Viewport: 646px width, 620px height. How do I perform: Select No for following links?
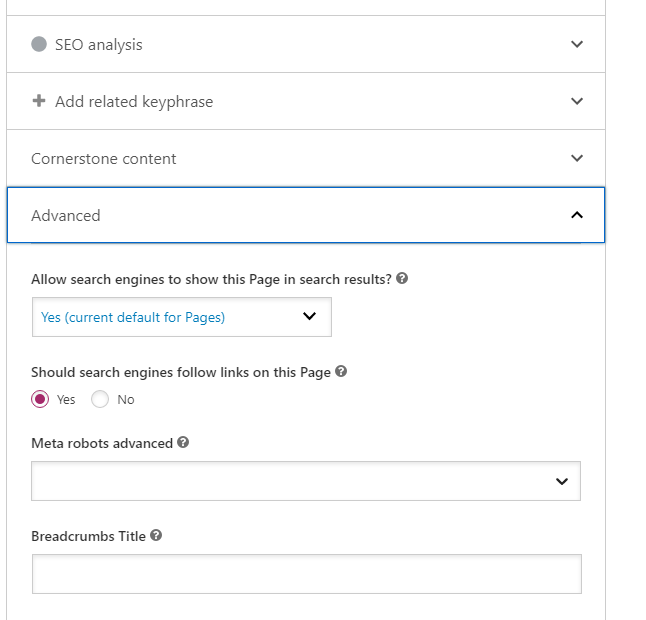click(100, 399)
